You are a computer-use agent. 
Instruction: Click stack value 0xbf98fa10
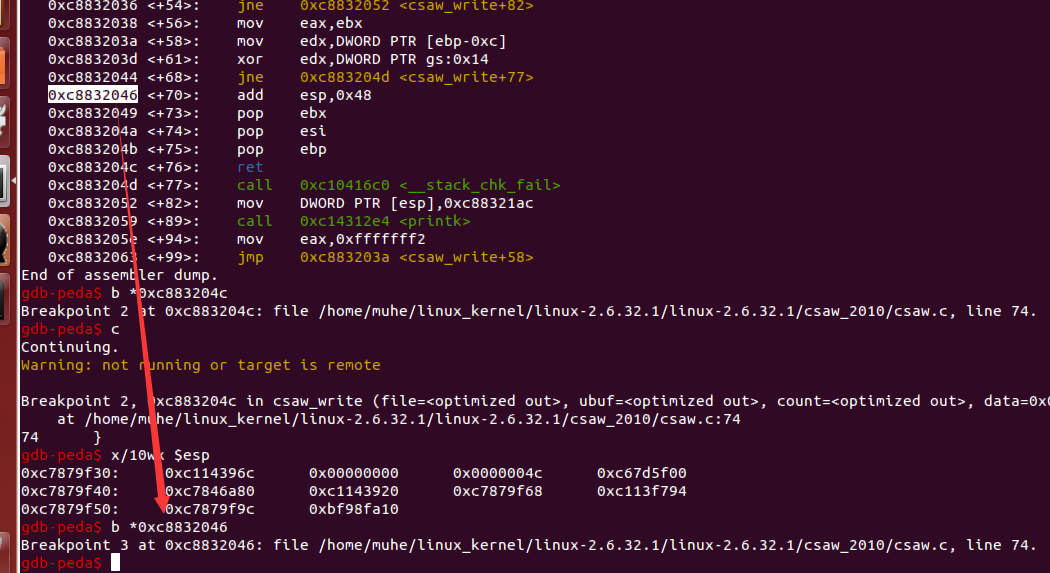click(x=354, y=509)
